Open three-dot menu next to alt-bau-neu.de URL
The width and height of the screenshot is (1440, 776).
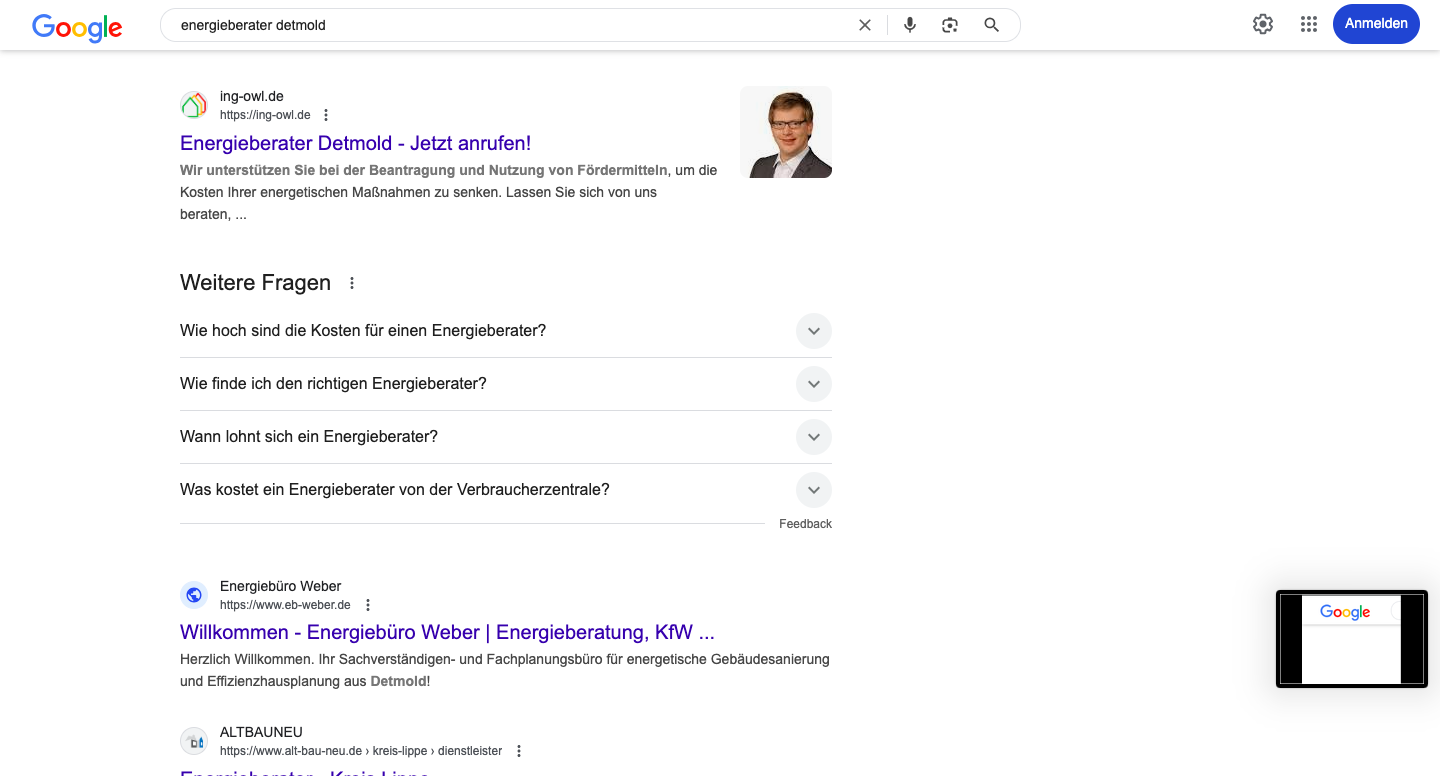point(519,751)
